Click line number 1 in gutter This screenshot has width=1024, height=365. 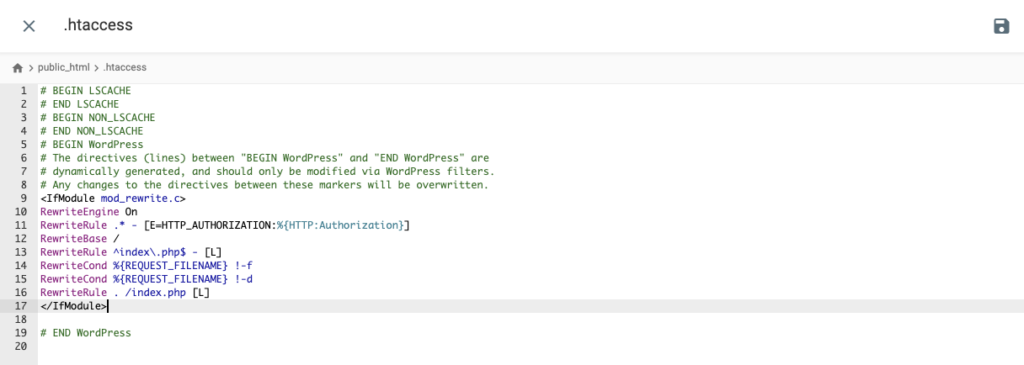[x=24, y=91]
